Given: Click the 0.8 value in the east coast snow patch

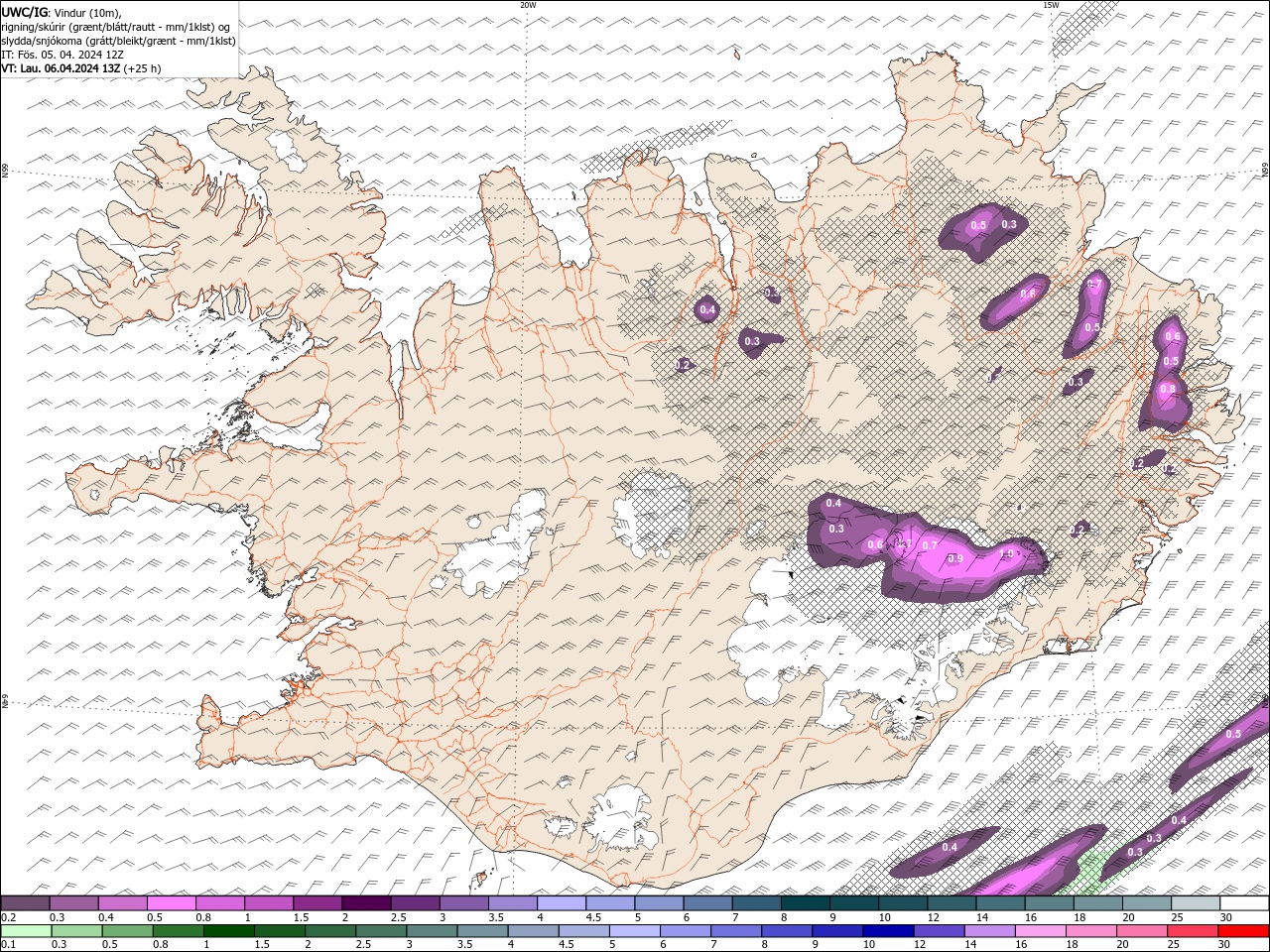Looking at the screenshot, I should [x=1168, y=389].
